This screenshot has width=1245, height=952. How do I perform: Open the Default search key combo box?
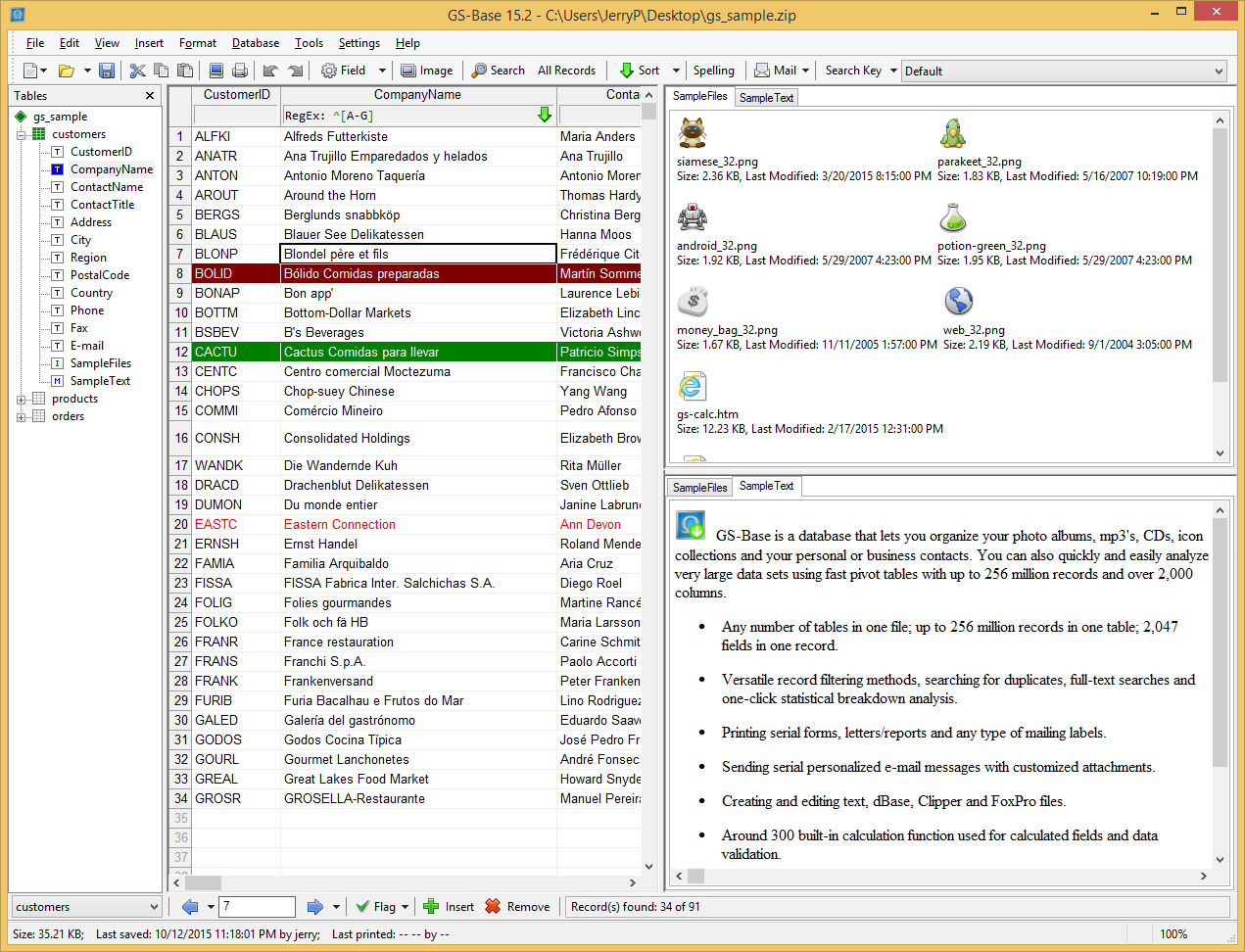click(x=1064, y=71)
